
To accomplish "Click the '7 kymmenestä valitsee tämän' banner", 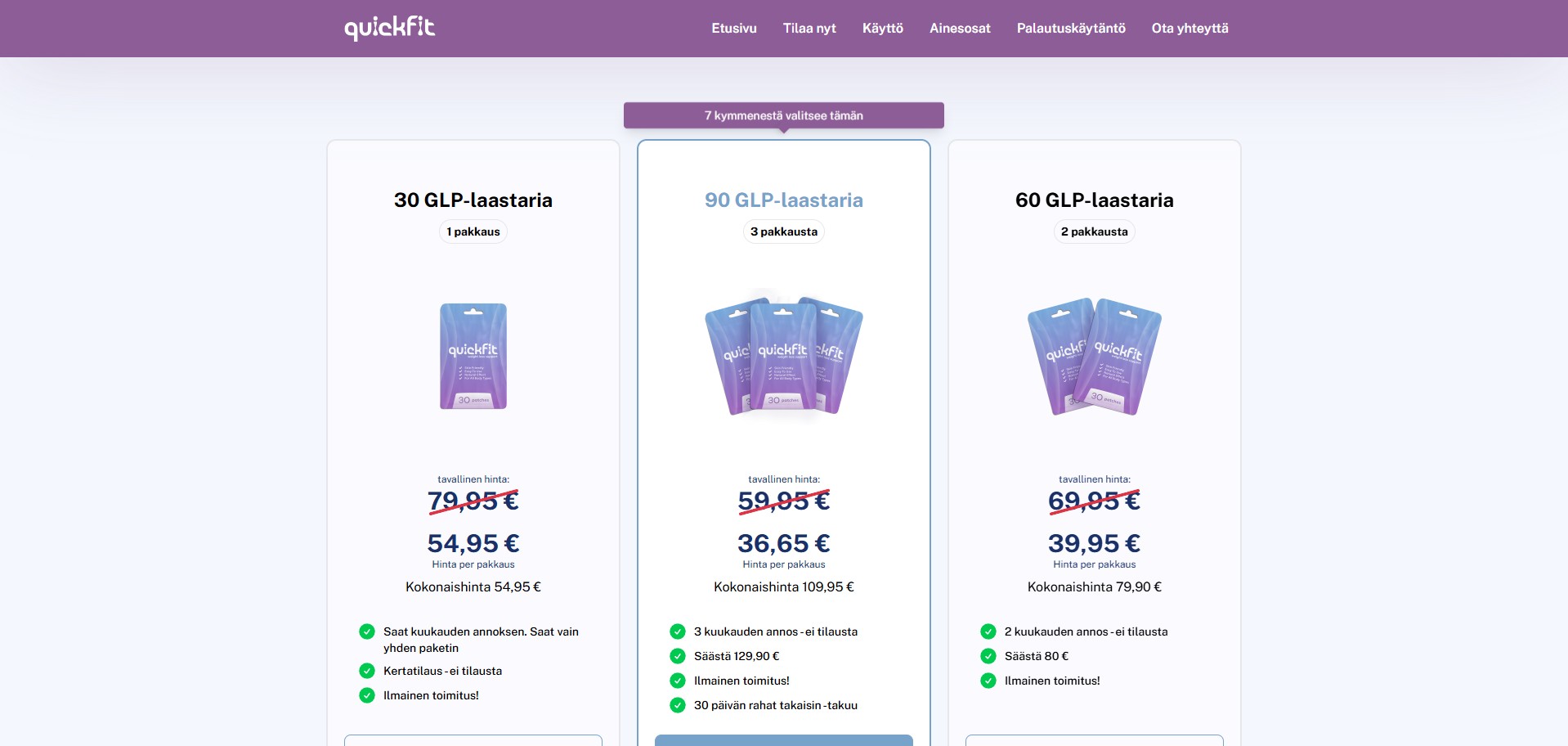I will coord(784,115).
